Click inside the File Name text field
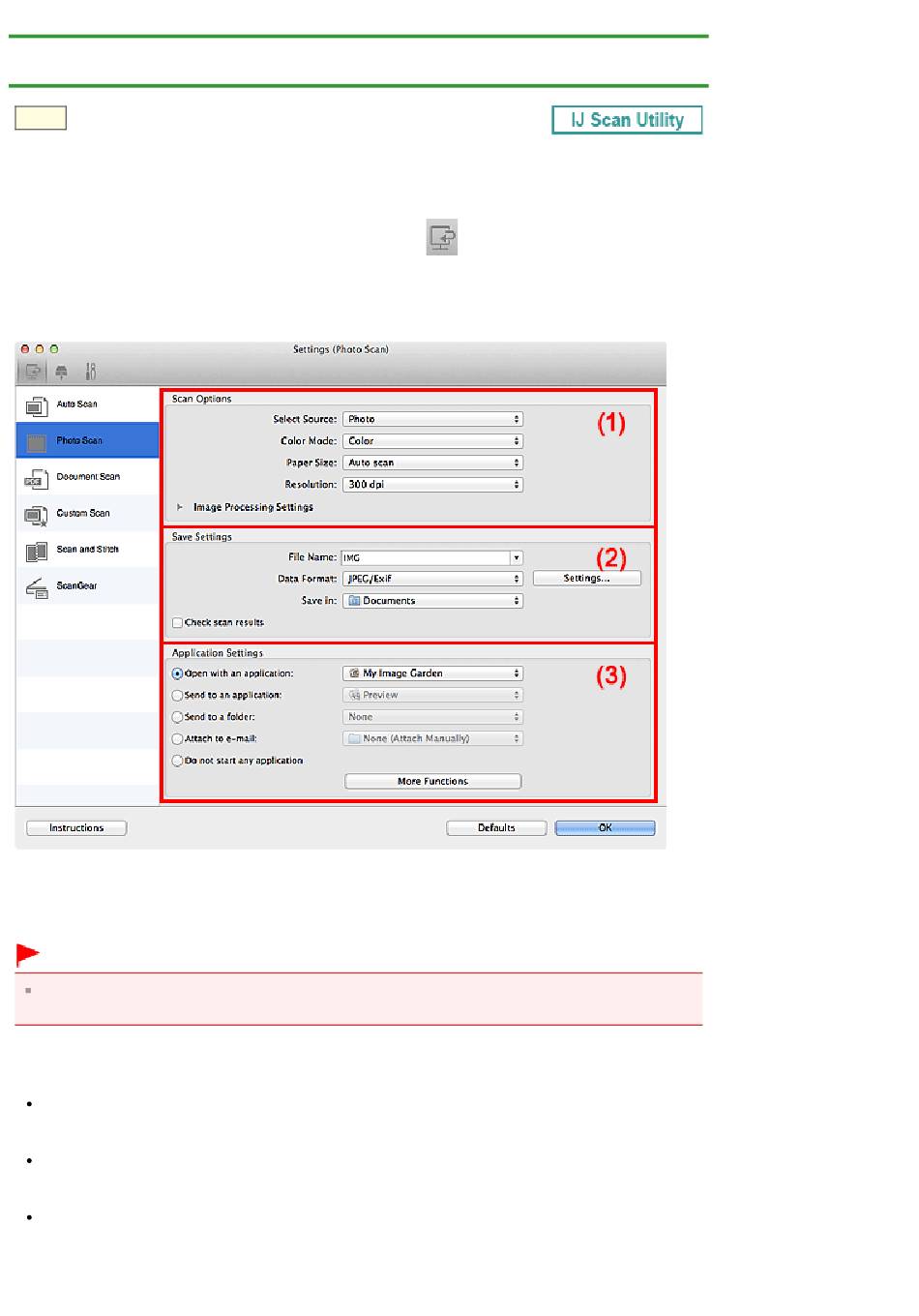This screenshot has height=1316, width=919. coord(426,558)
